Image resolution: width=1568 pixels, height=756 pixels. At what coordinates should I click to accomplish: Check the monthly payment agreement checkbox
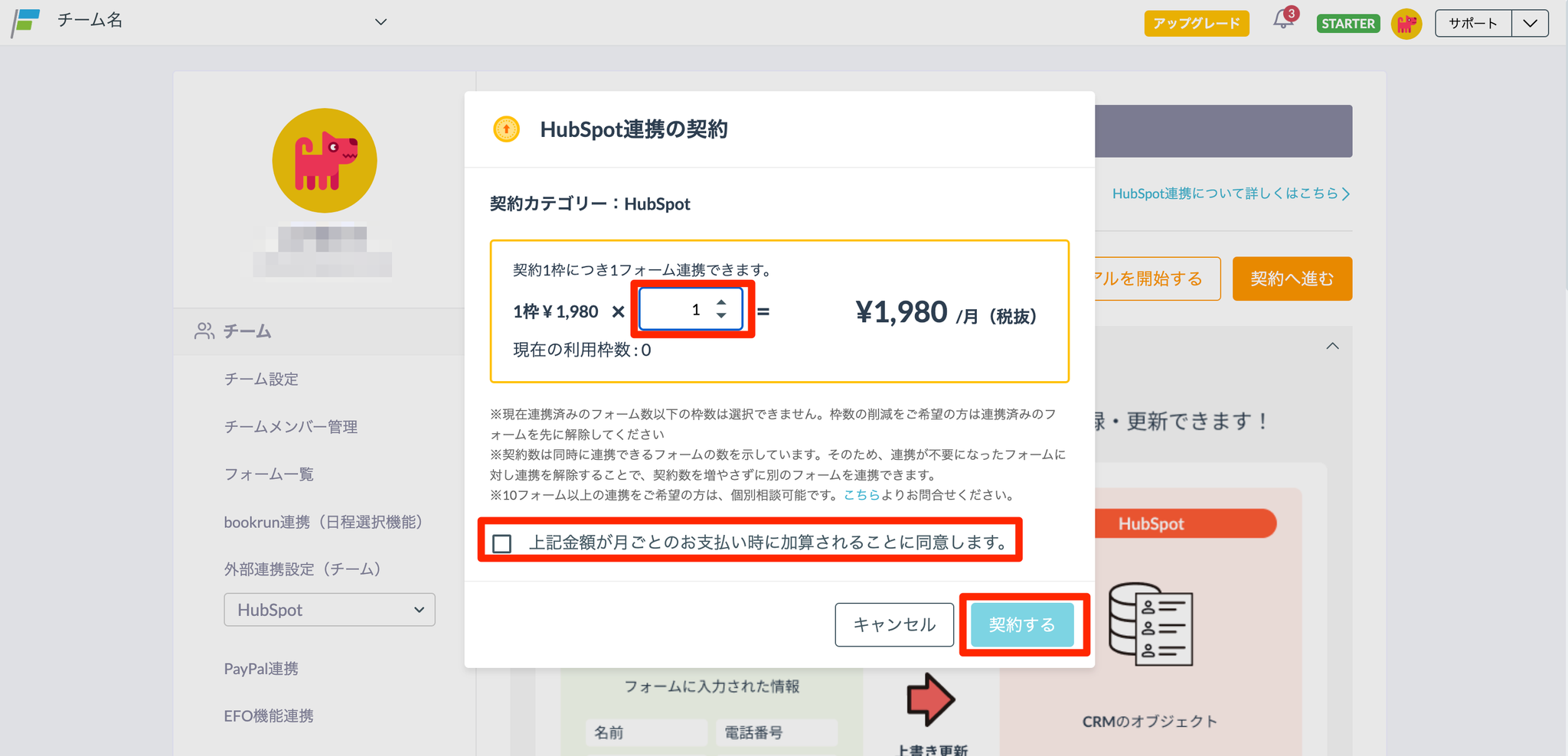click(x=502, y=543)
